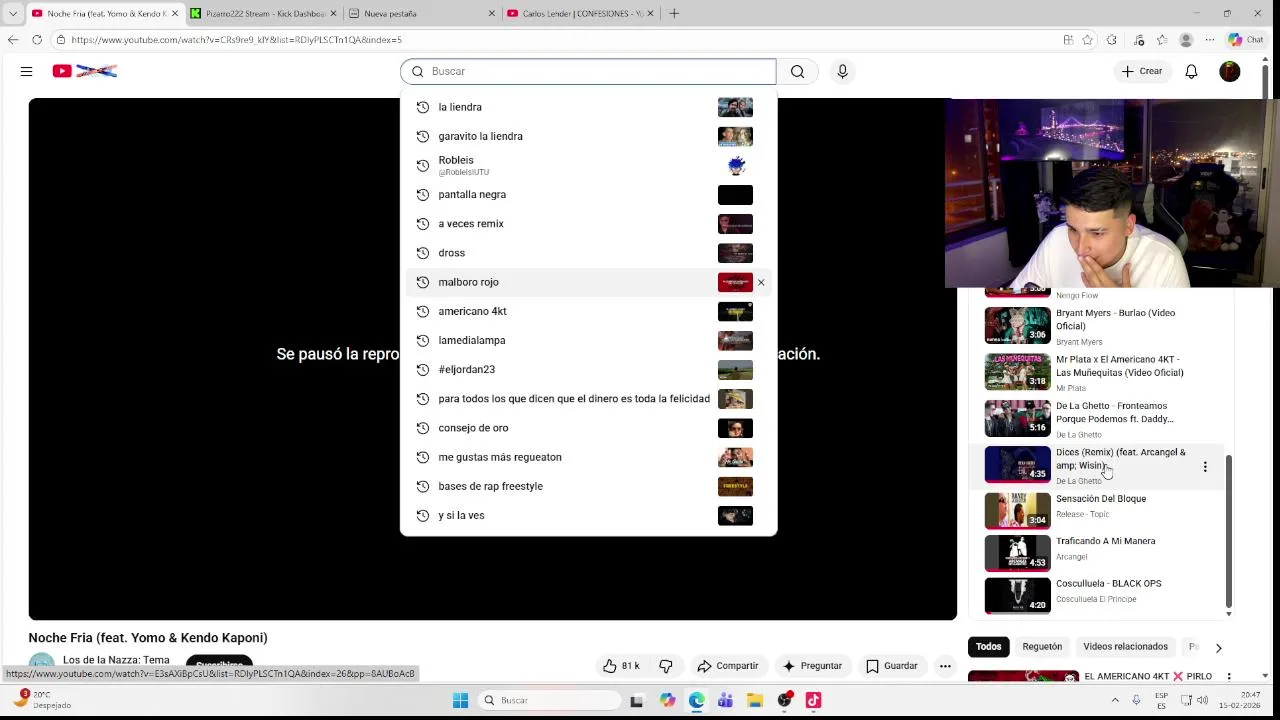Image resolution: width=1280 pixels, height=720 pixels.
Task: Open YouTube notifications bell
Action: 1191,71
